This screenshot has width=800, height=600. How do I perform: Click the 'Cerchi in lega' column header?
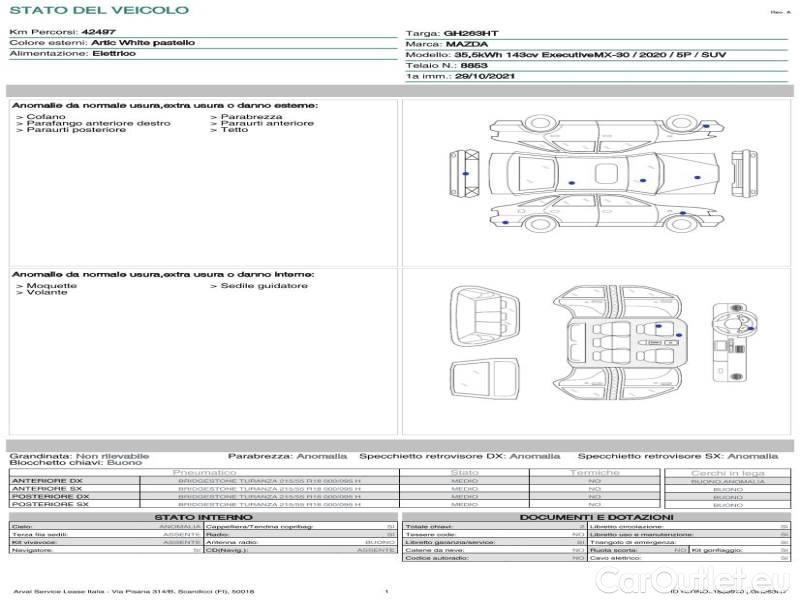point(727,472)
